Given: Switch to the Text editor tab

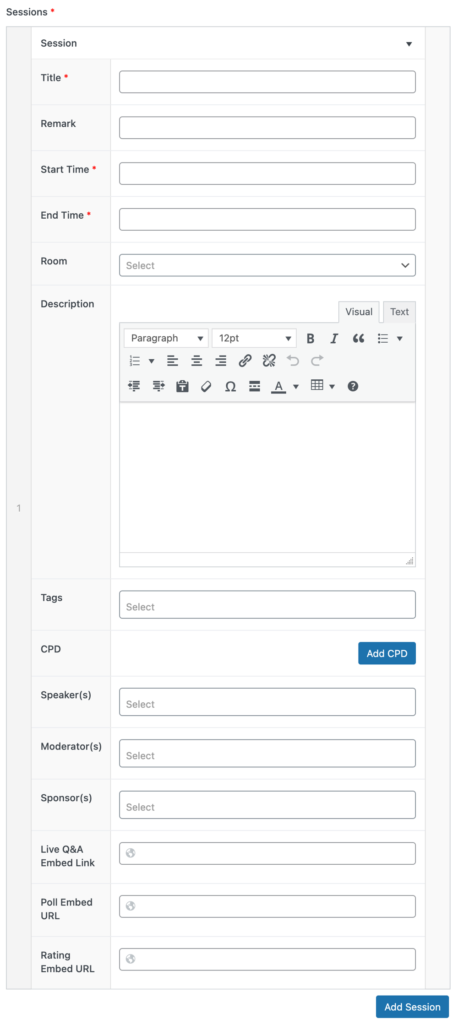Looking at the screenshot, I should [399, 312].
